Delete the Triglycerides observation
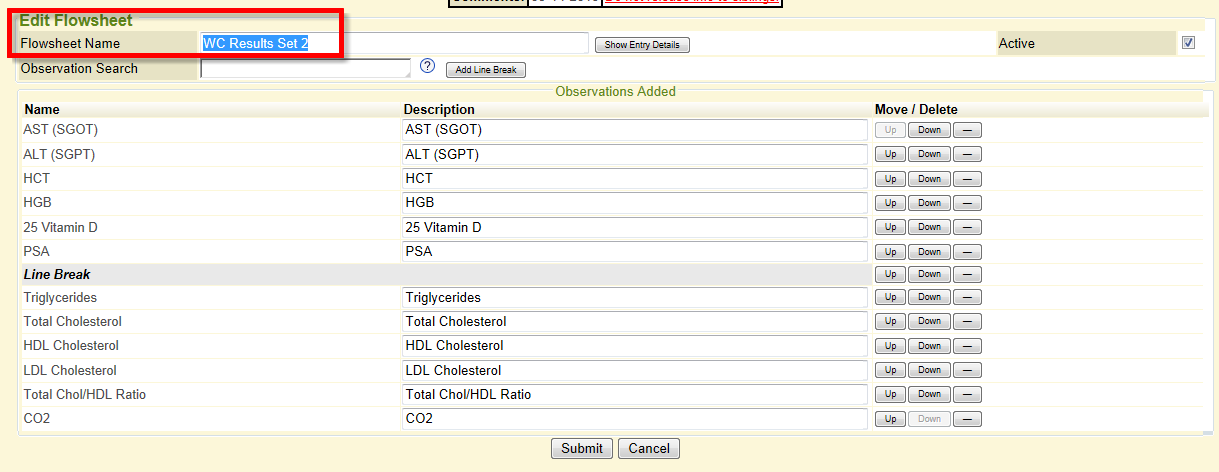1219x472 pixels. [x=967, y=297]
